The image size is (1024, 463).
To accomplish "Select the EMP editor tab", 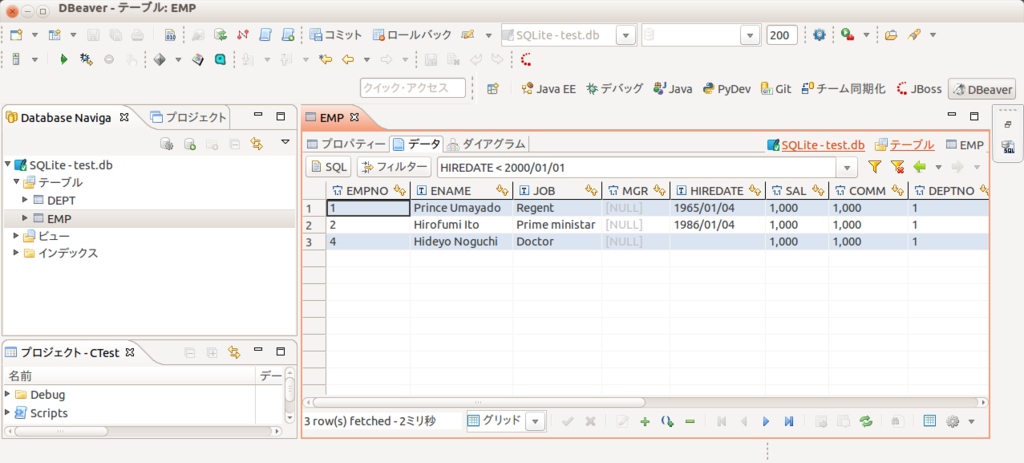I will coord(332,118).
